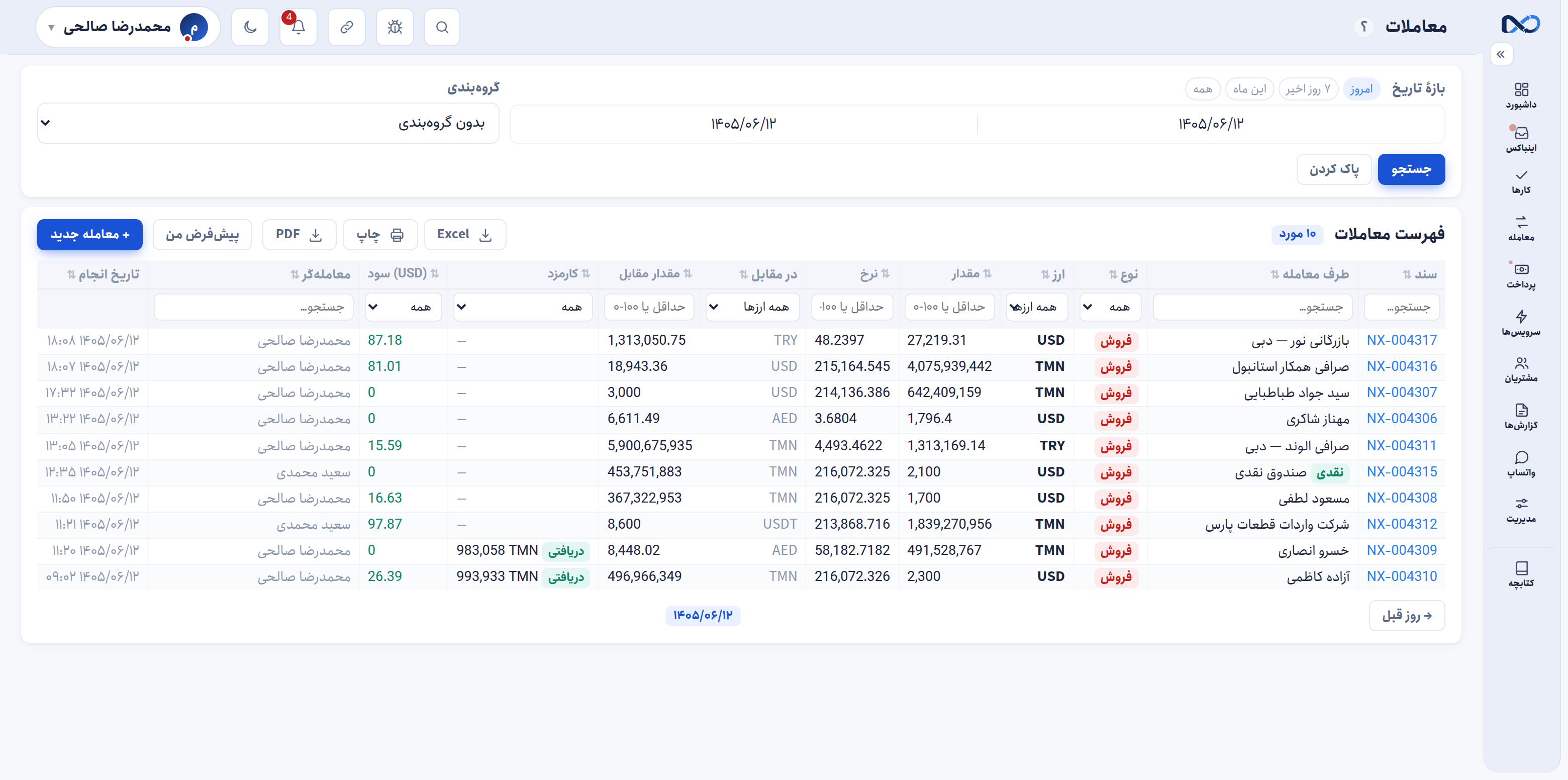
Task: Click the search magnifier icon in header
Action: click(x=442, y=27)
